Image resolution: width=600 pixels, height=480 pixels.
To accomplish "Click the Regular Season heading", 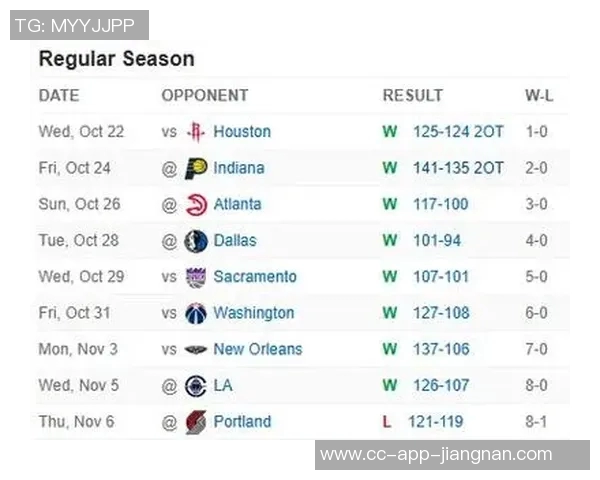I will pyautogui.click(x=116, y=59).
